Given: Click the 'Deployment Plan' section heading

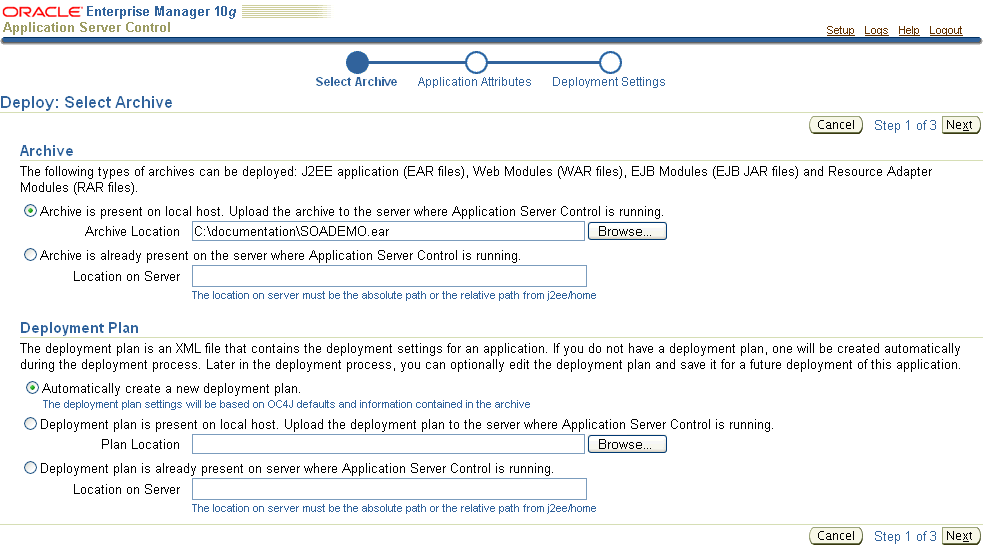Looking at the screenshot, I should [79, 328].
